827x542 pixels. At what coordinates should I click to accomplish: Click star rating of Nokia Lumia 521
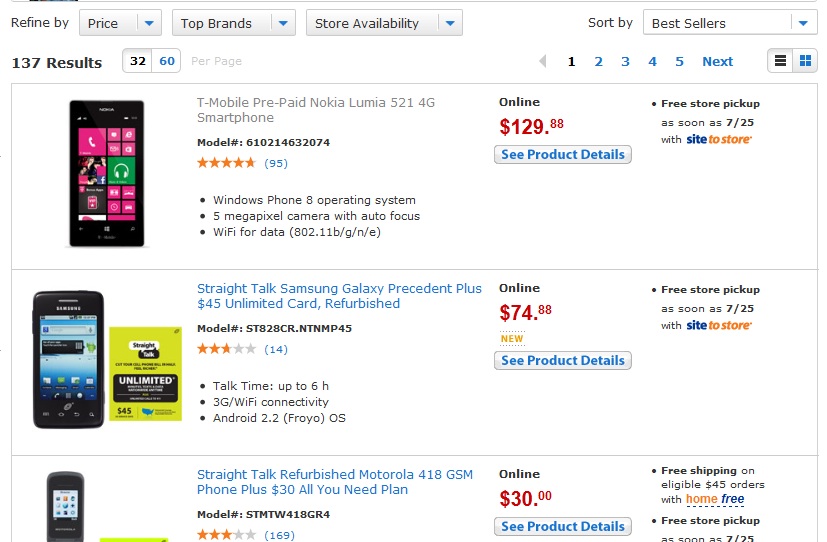point(226,163)
